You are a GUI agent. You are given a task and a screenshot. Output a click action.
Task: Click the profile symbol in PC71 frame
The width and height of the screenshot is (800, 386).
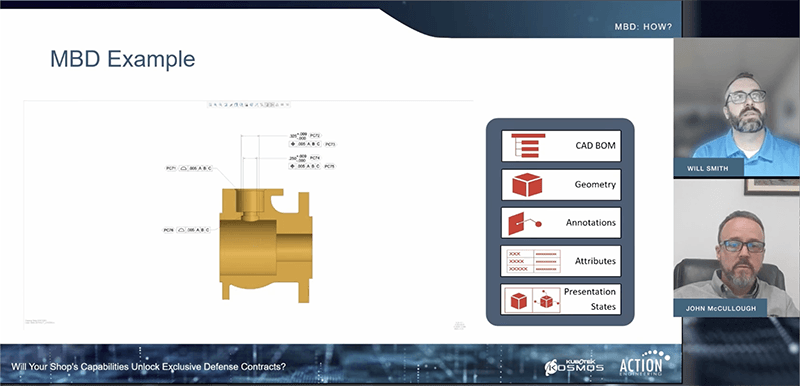[184, 168]
